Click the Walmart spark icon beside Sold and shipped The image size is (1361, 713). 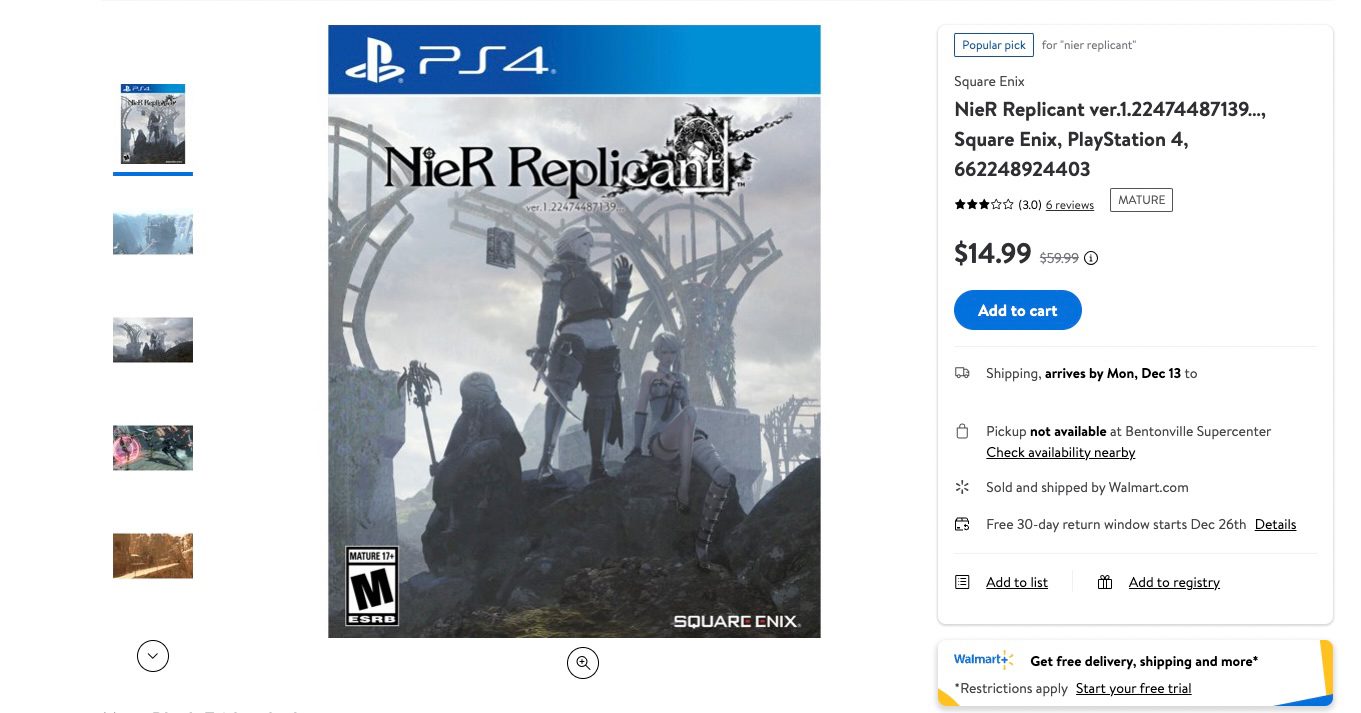tap(962, 487)
